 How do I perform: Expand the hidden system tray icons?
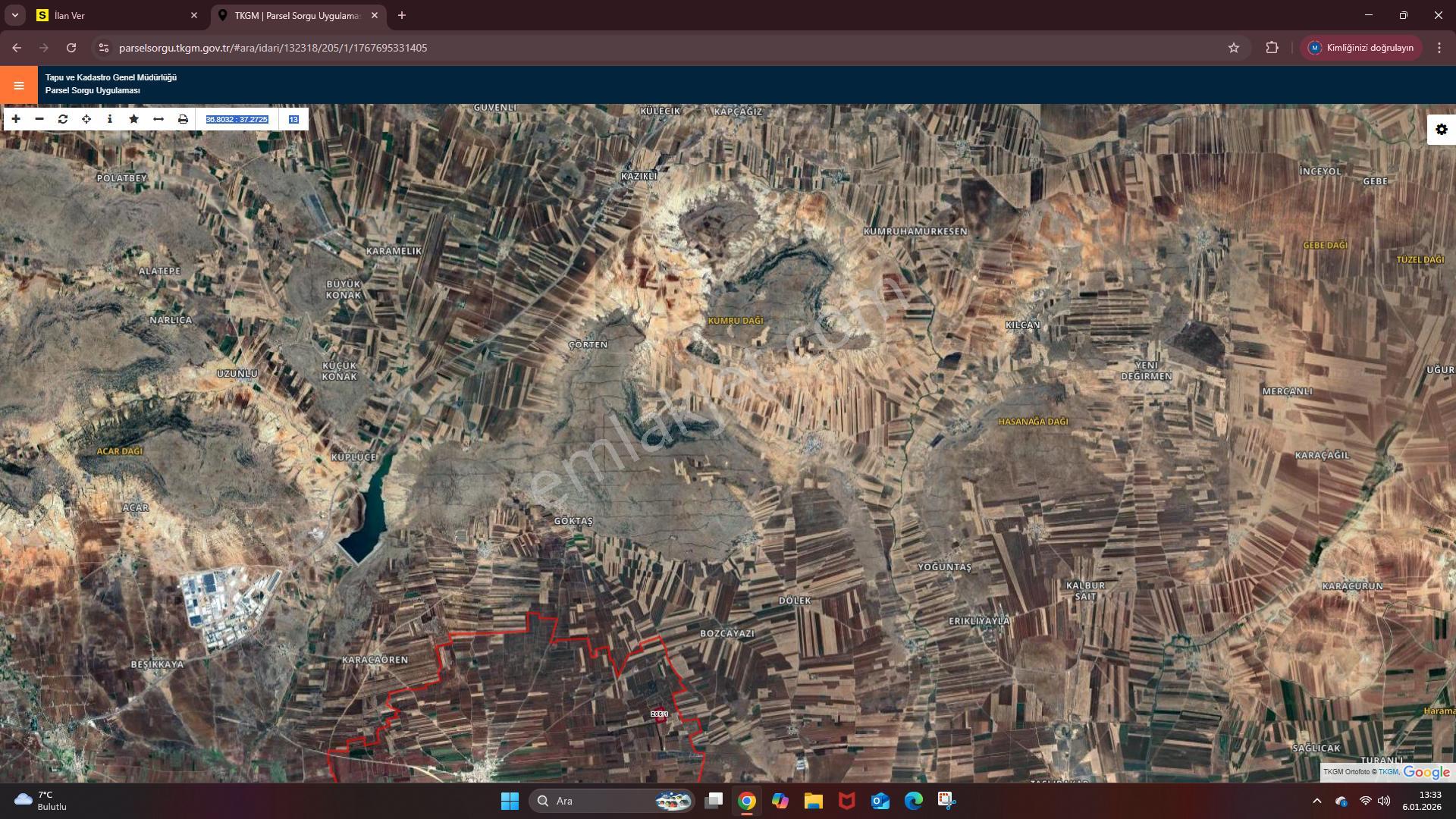[1317, 801]
